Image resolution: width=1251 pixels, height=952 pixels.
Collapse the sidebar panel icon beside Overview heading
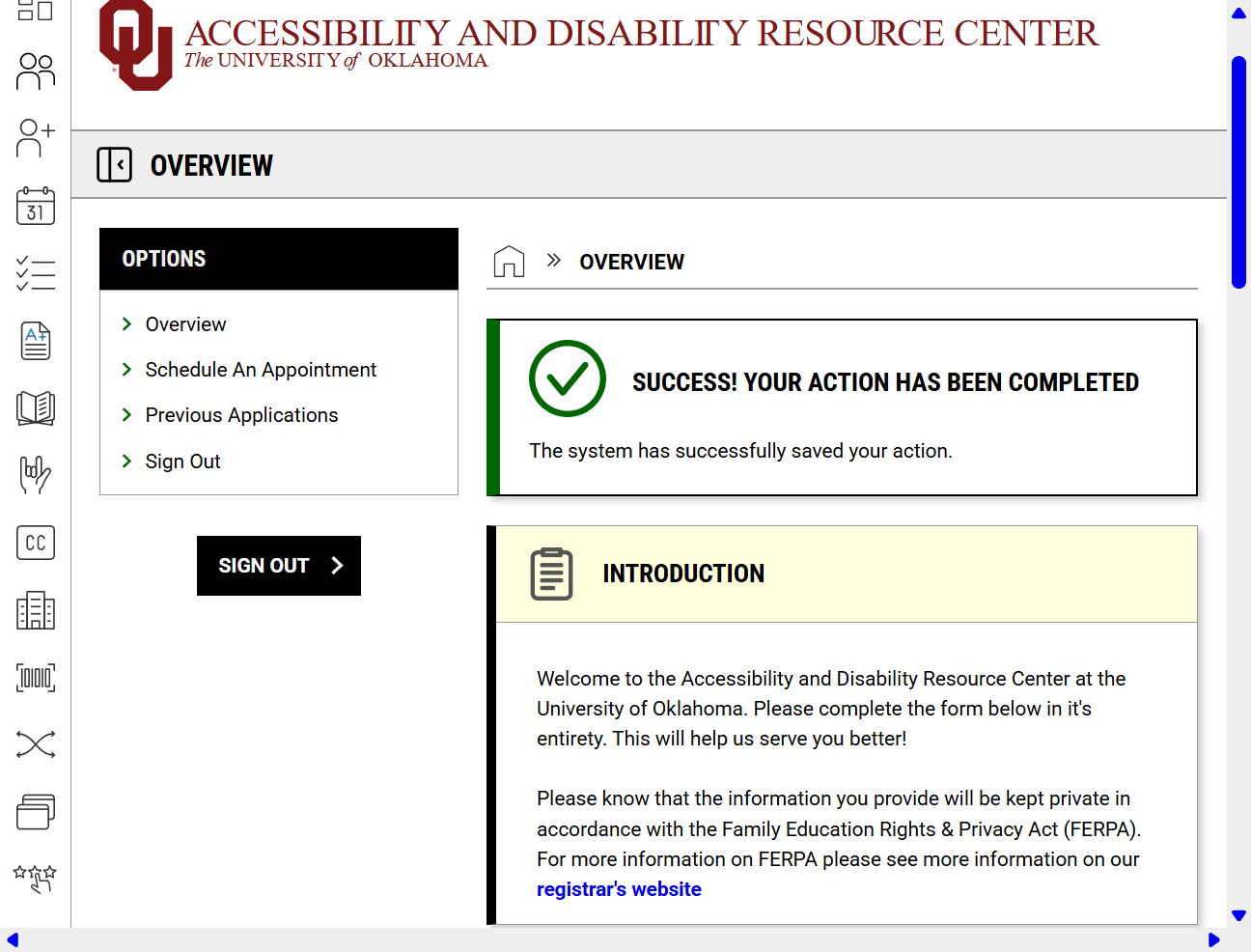(115, 165)
